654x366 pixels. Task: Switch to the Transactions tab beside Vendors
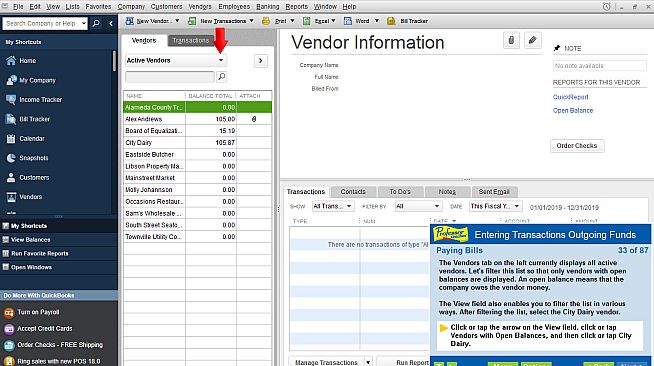pos(191,40)
